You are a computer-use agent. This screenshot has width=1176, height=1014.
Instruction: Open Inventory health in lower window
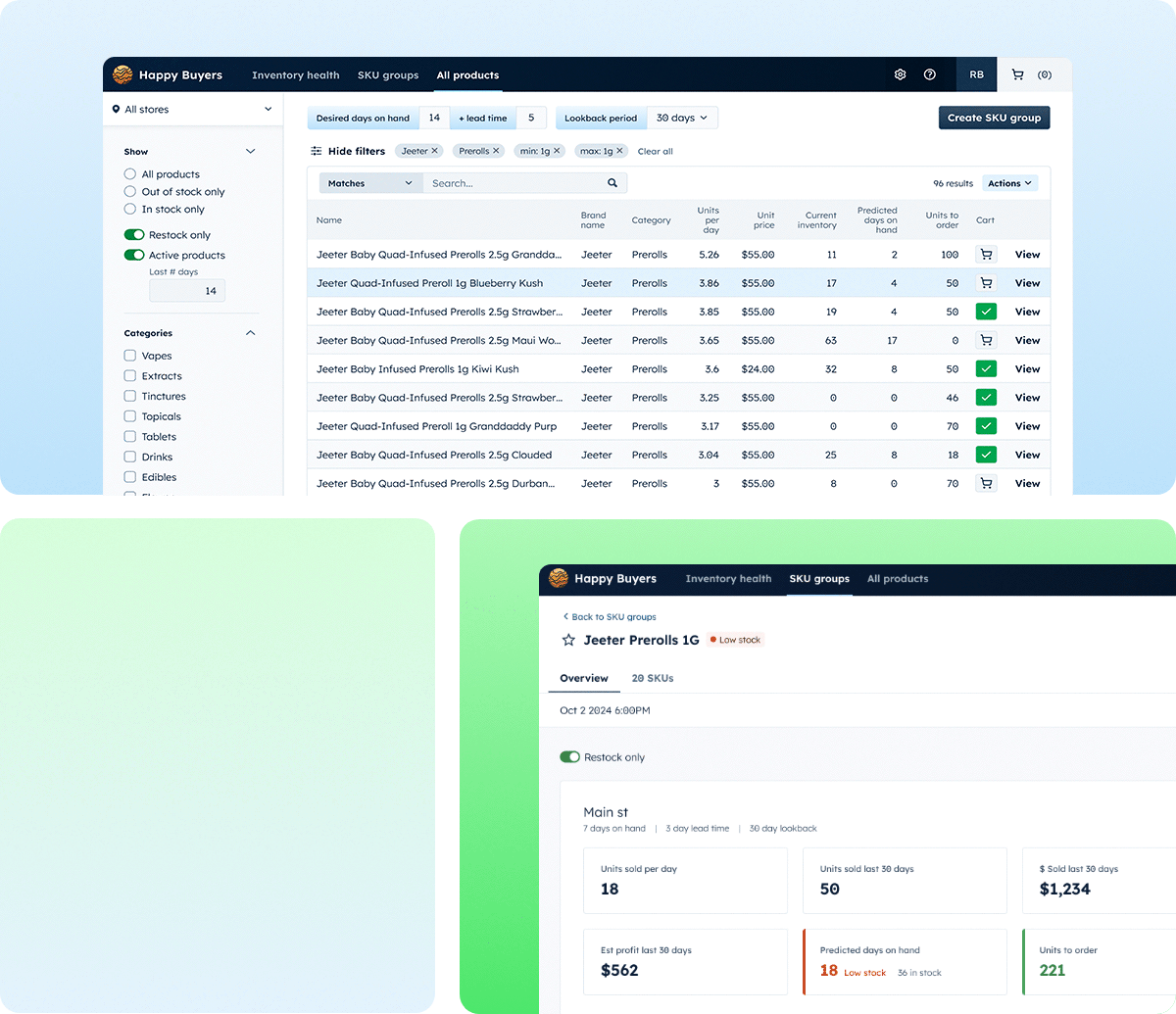pyautogui.click(x=728, y=579)
